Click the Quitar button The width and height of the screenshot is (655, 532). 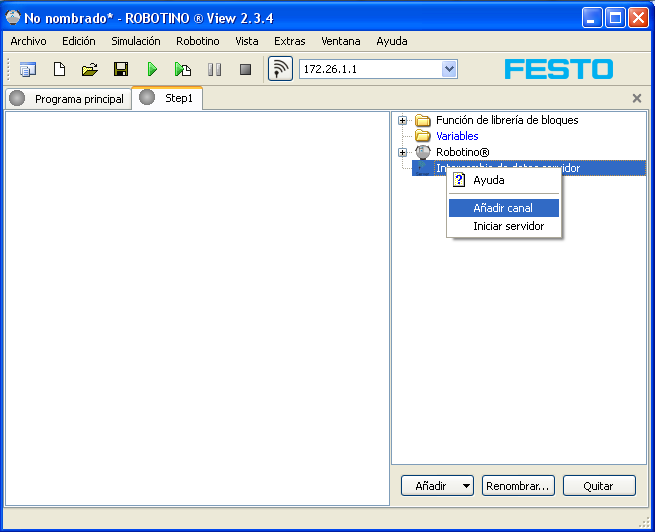(599, 486)
